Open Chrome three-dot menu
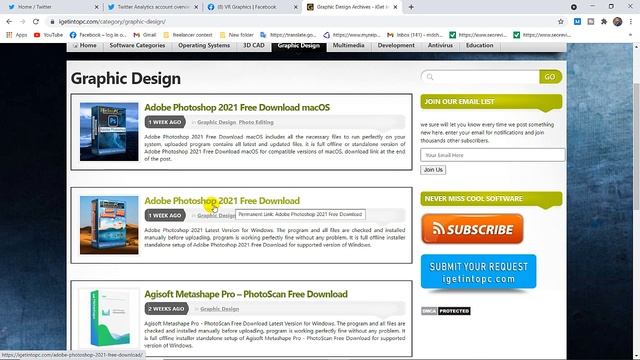Image resolution: width=640 pixels, height=360 pixels. 631,22
